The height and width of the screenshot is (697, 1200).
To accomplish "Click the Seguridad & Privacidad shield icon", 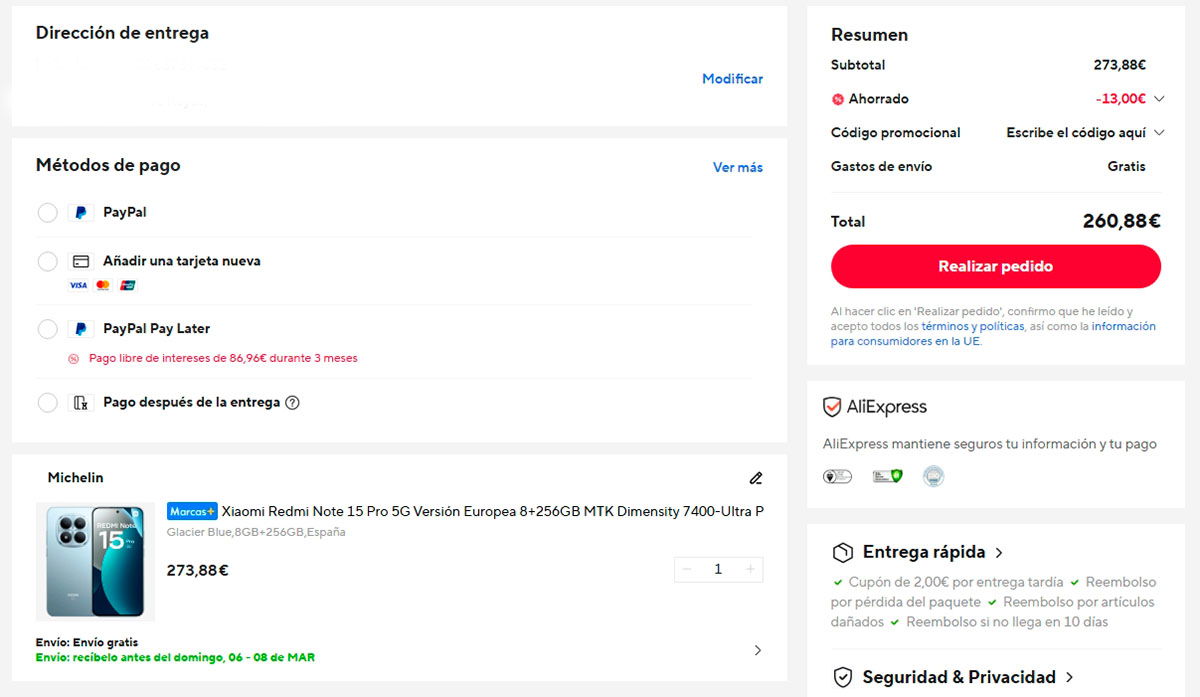I will (x=841, y=677).
